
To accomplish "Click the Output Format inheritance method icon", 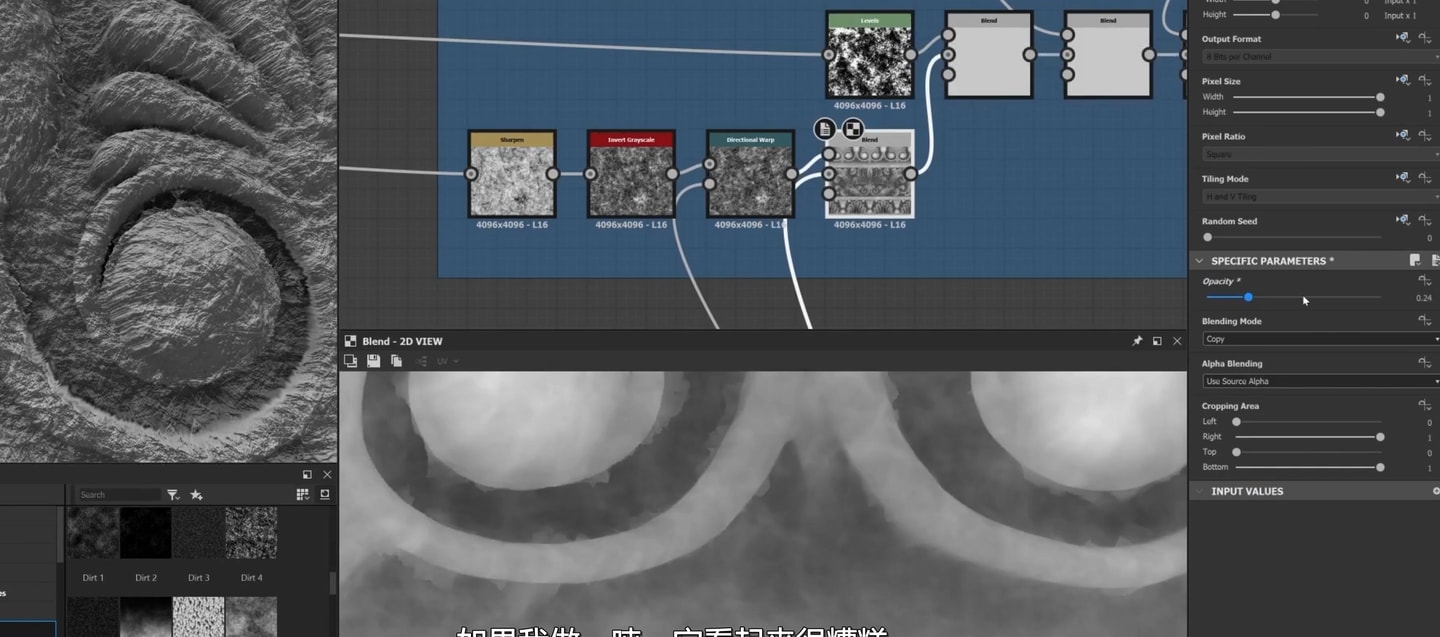I will coord(1403,38).
